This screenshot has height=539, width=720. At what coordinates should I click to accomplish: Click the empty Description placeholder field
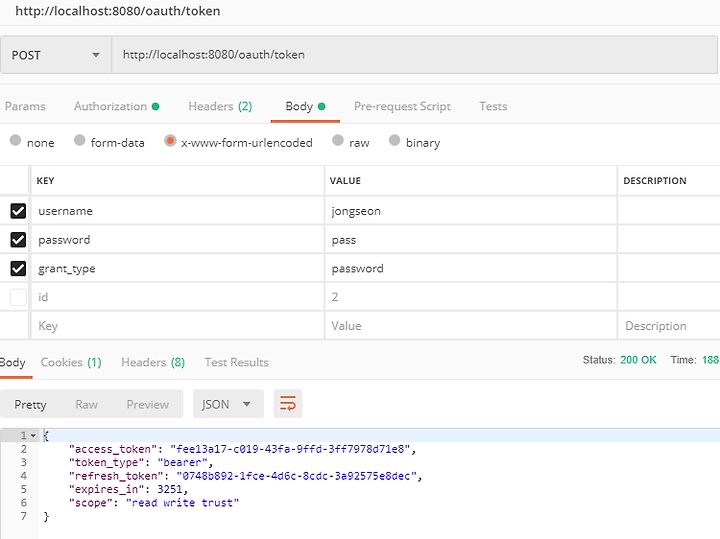coord(669,326)
